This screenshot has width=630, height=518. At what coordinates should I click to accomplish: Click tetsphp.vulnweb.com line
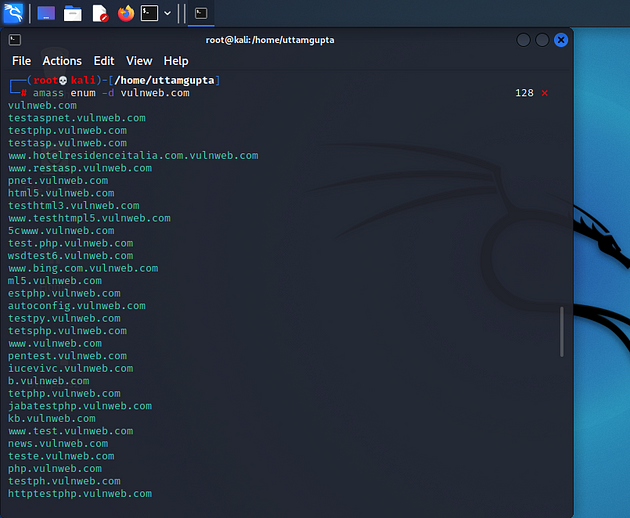(x=68, y=330)
